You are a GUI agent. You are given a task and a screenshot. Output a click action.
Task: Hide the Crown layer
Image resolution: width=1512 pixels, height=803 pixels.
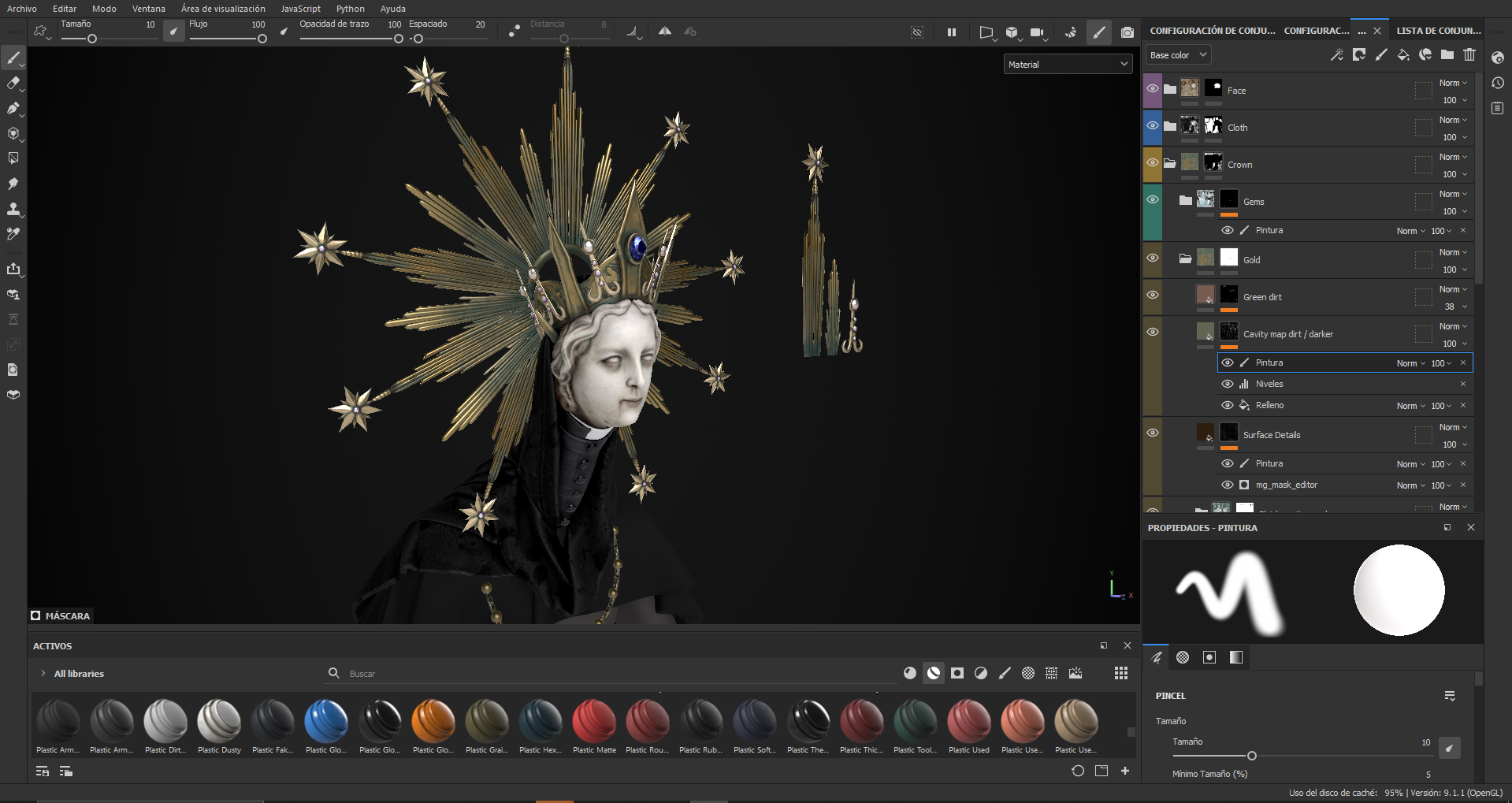[x=1153, y=162]
